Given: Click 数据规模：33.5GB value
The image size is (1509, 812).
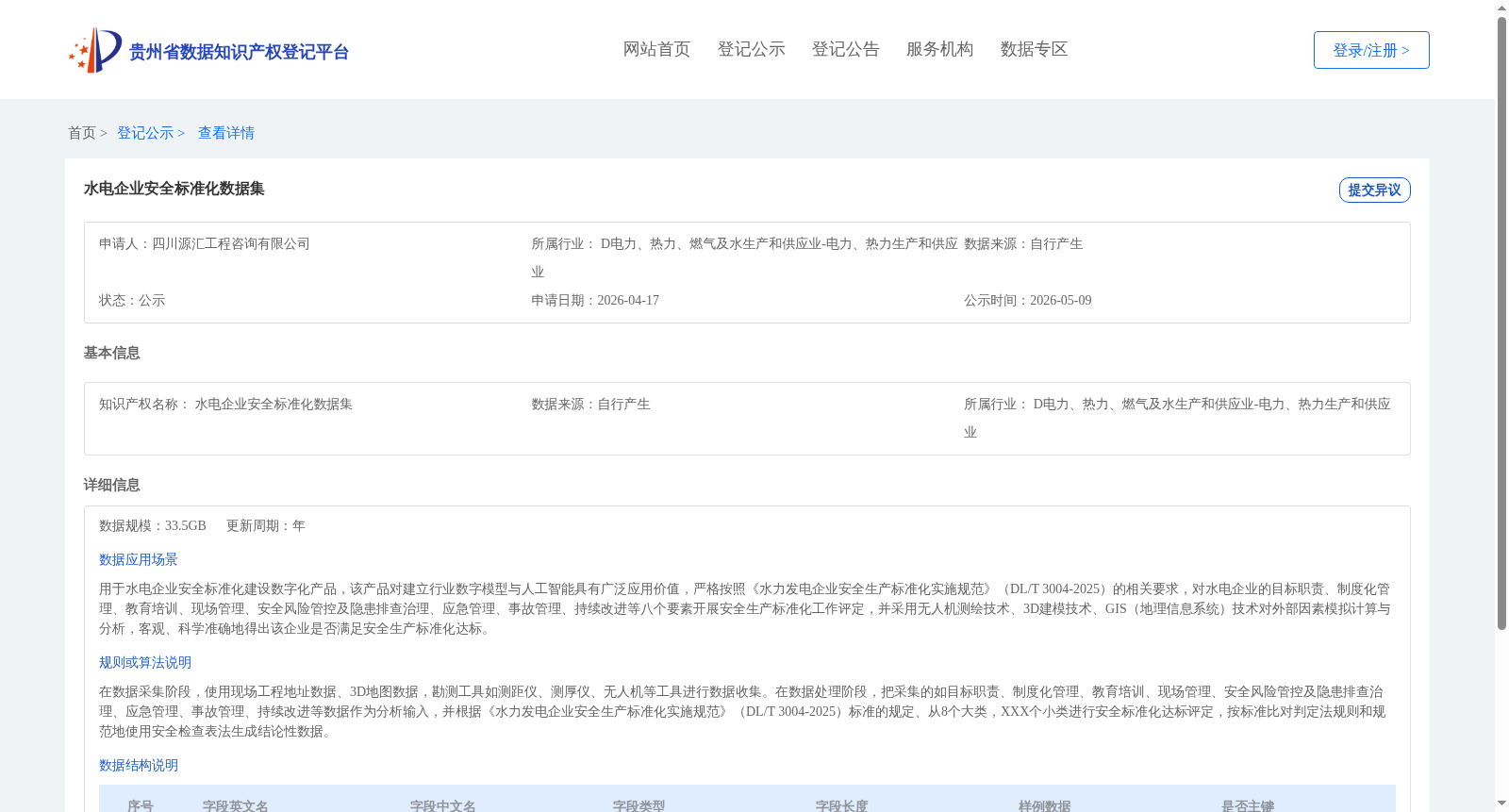Looking at the screenshot, I should 153,525.
